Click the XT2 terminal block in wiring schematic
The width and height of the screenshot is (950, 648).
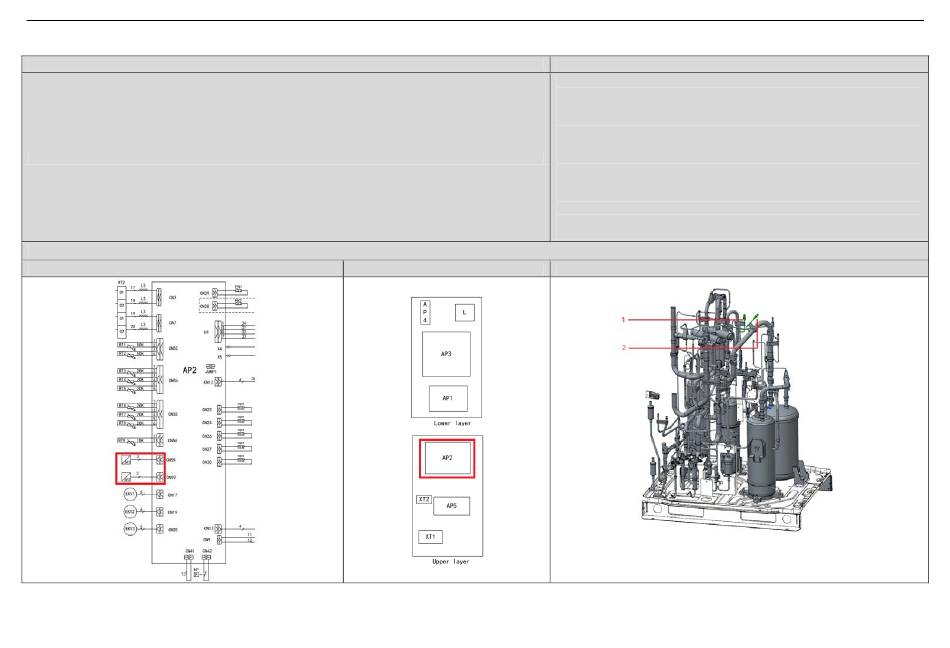click(122, 311)
